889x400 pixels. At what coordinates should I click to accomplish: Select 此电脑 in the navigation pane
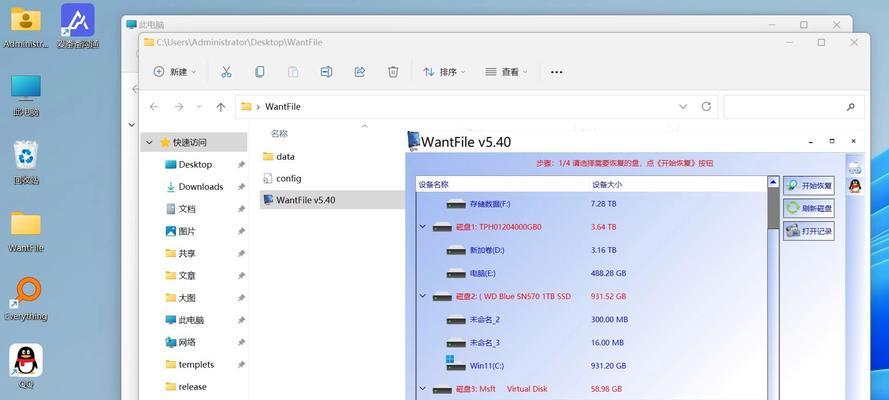click(184, 320)
